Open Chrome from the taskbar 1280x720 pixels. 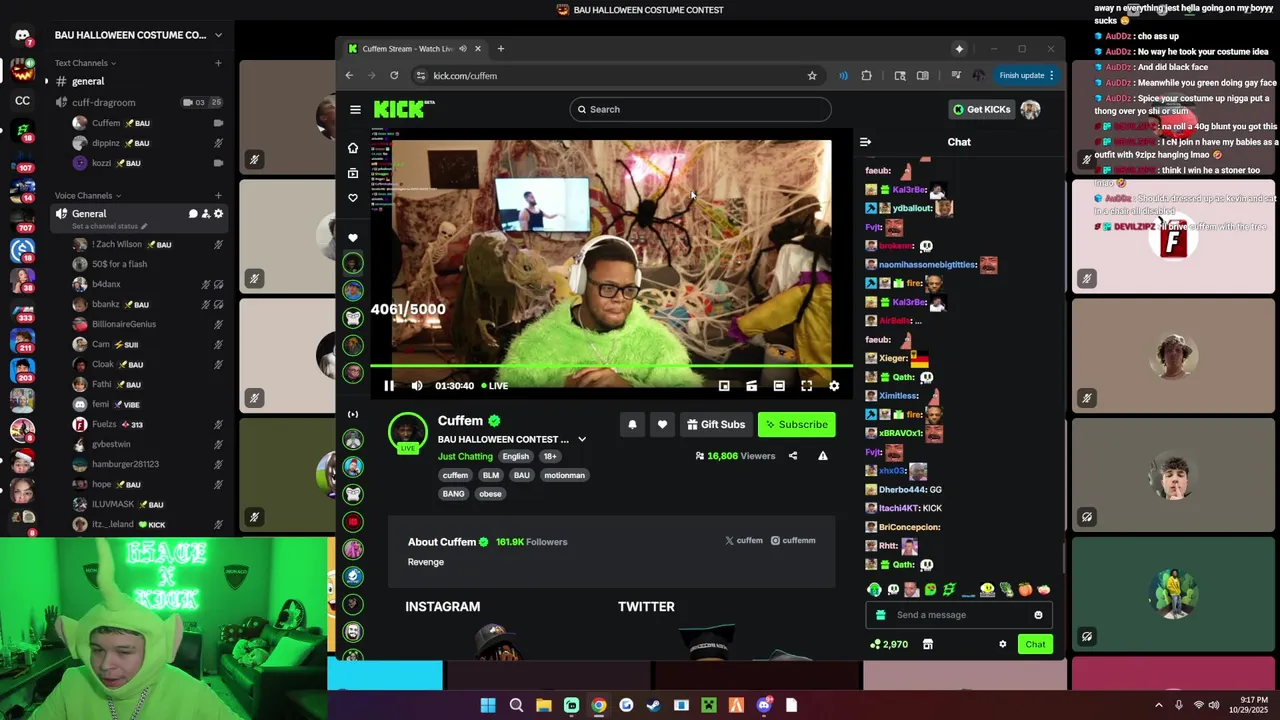598,706
